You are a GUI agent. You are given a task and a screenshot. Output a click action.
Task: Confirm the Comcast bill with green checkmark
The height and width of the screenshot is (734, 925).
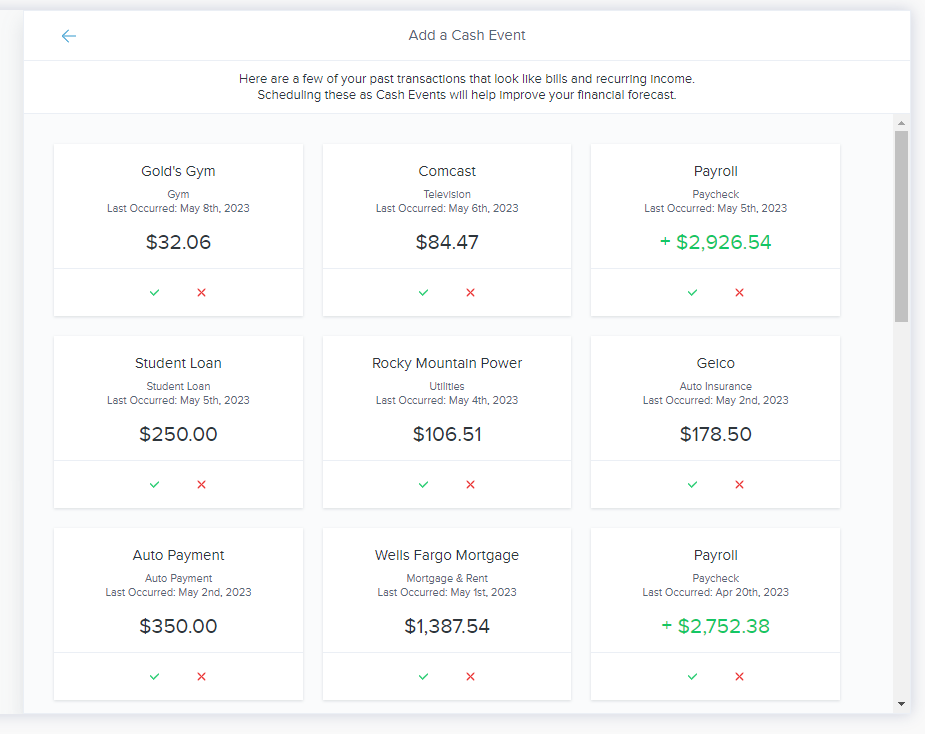[424, 293]
